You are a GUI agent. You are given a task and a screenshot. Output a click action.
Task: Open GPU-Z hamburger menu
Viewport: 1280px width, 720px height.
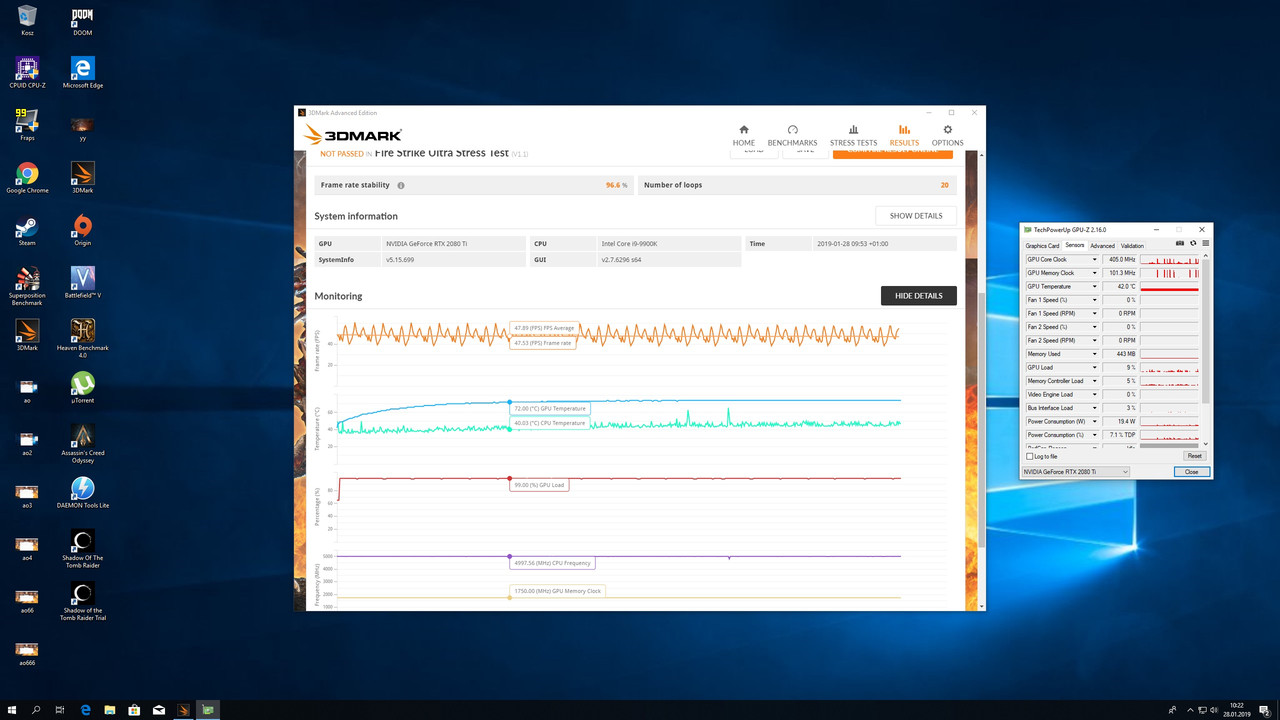pyautogui.click(x=1205, y=244)
